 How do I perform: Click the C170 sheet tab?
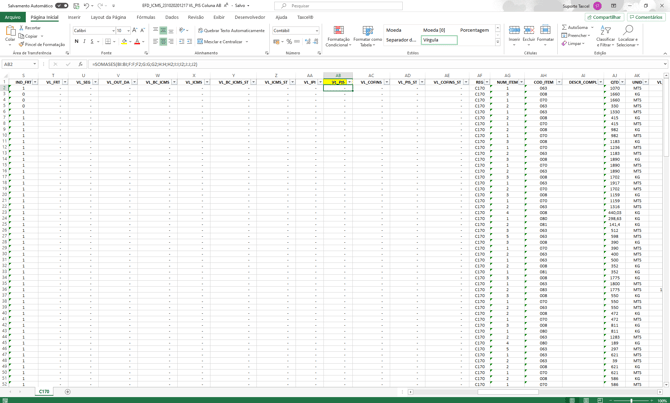pos(44,392)
